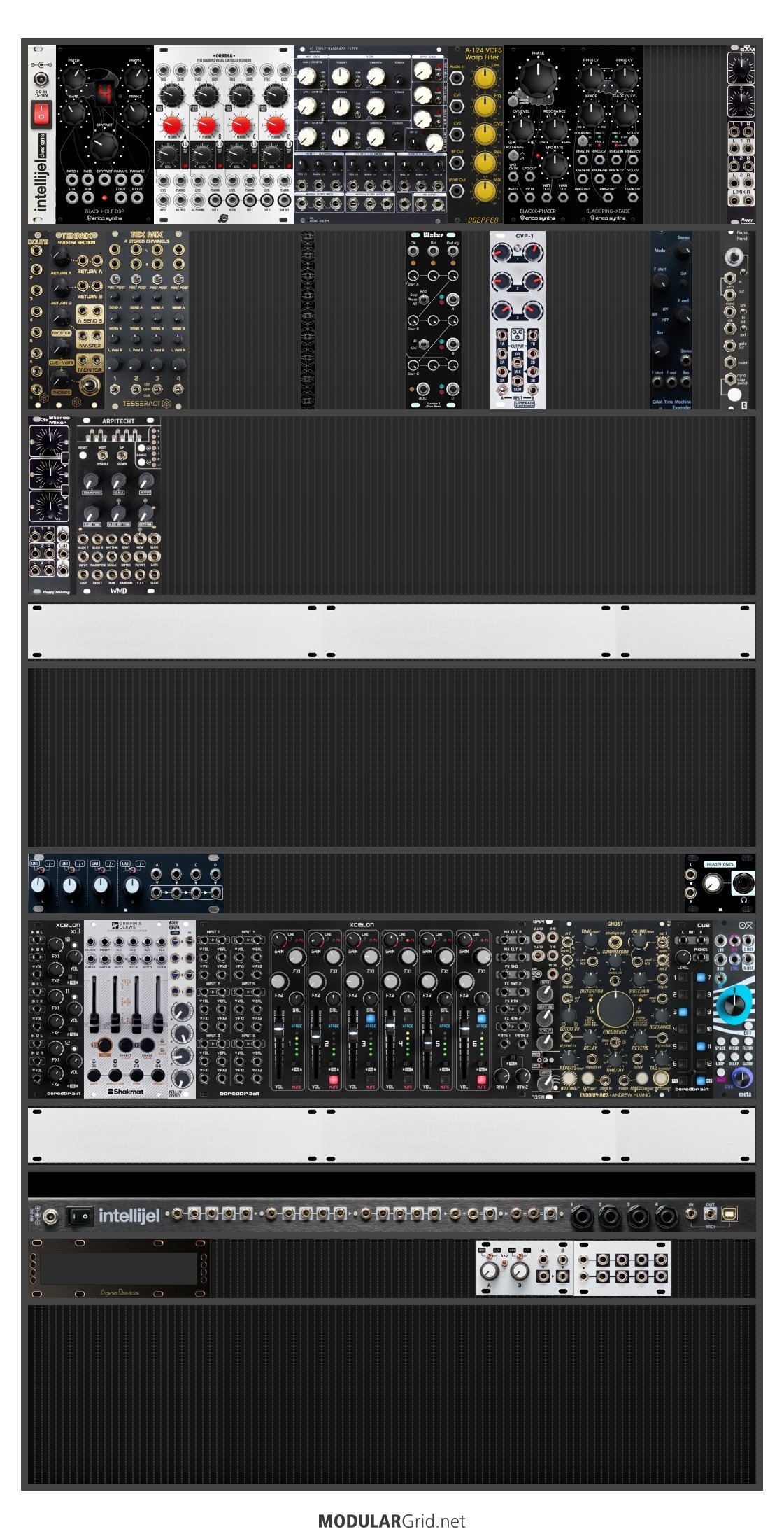The height and width of the screenshot is (1536, 784).
Task: Click the 1U buffered mult module
Action: (x=622, y=1268)
